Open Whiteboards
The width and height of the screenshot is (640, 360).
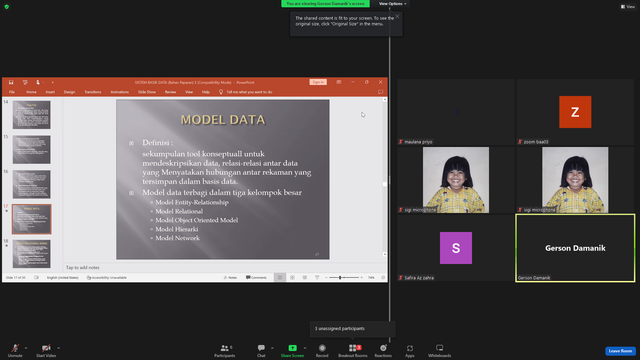pyautogui.click(x=440, y=350)
